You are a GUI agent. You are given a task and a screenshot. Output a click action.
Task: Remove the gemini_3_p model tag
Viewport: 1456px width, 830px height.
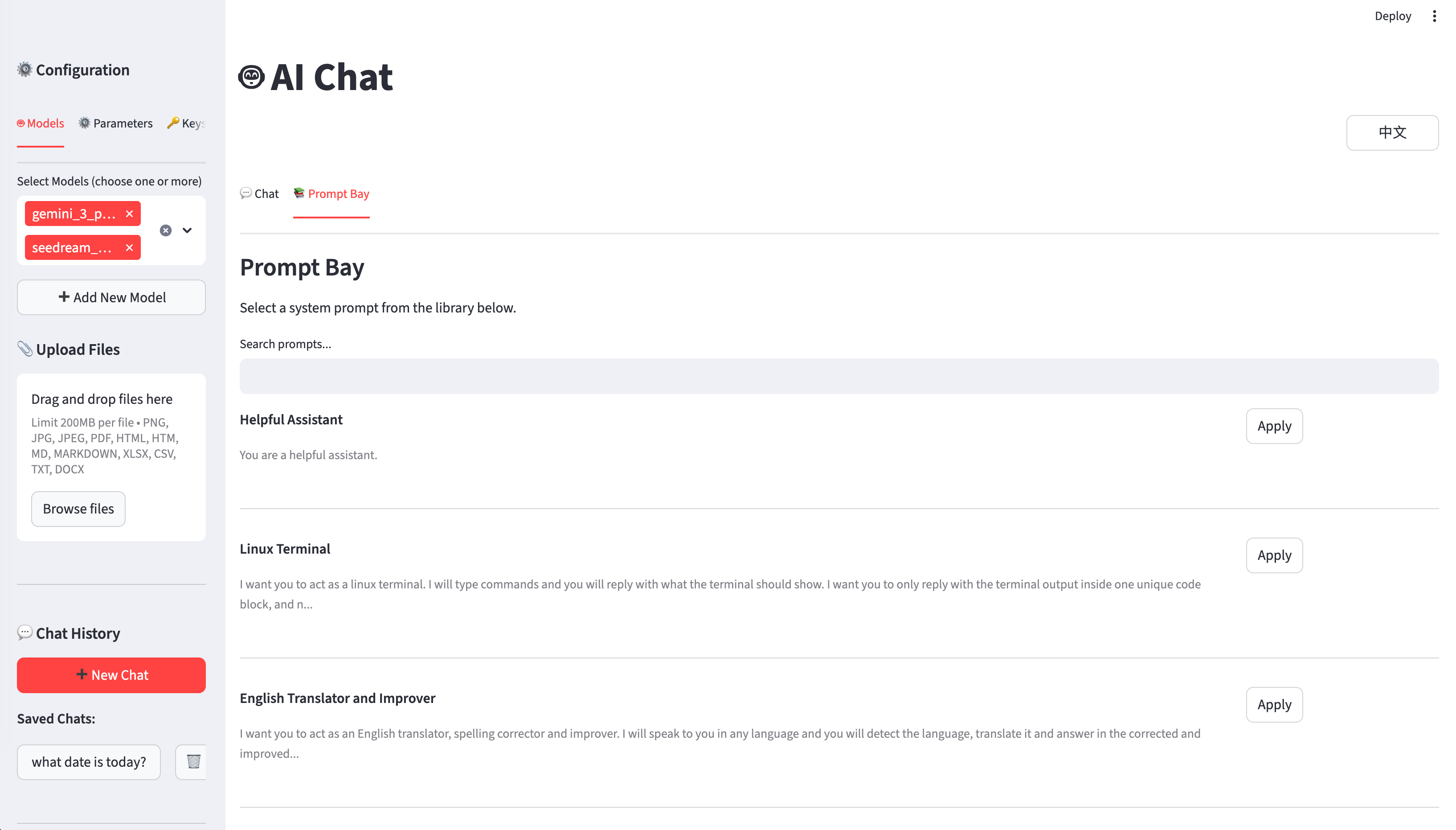click(x=129, y=214)
